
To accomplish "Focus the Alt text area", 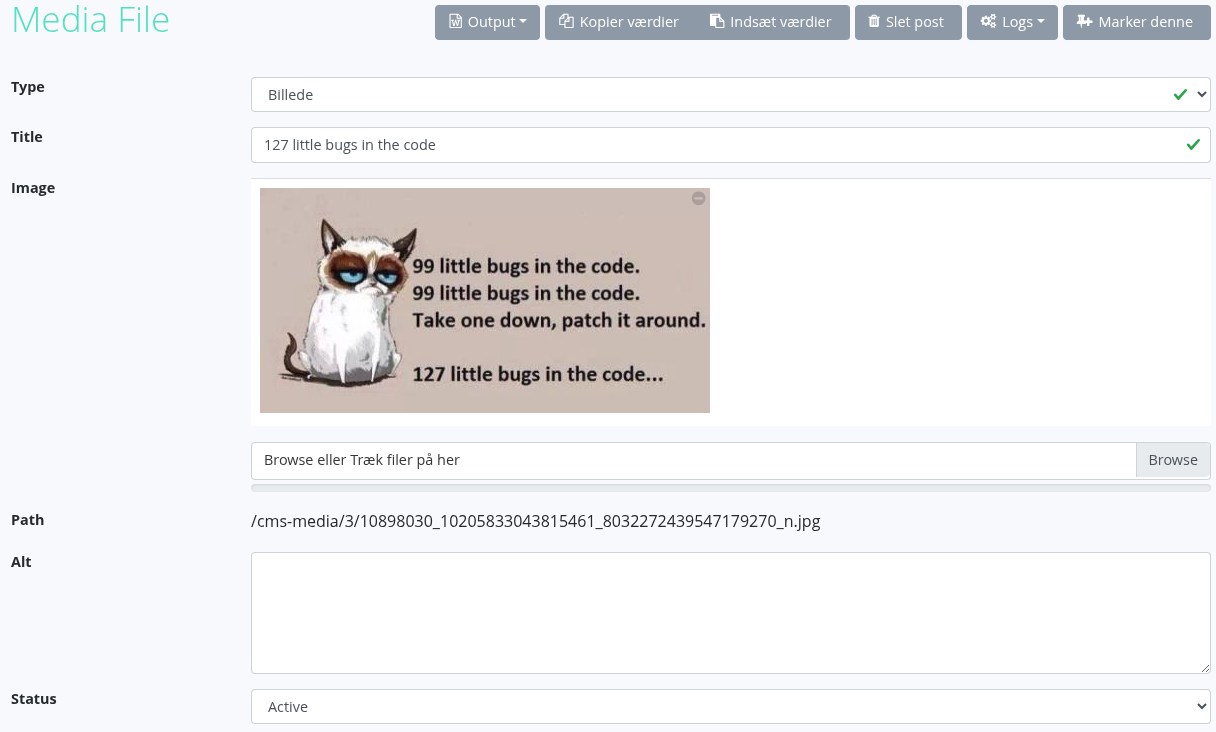I will [x=731, y=613].
